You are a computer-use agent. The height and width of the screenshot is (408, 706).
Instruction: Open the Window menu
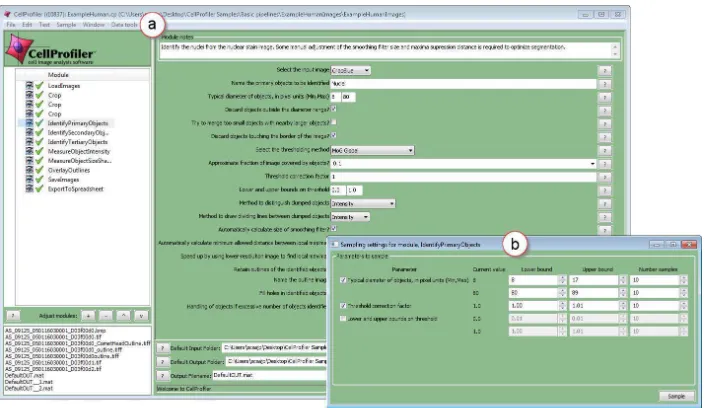[x=93, y=25]
